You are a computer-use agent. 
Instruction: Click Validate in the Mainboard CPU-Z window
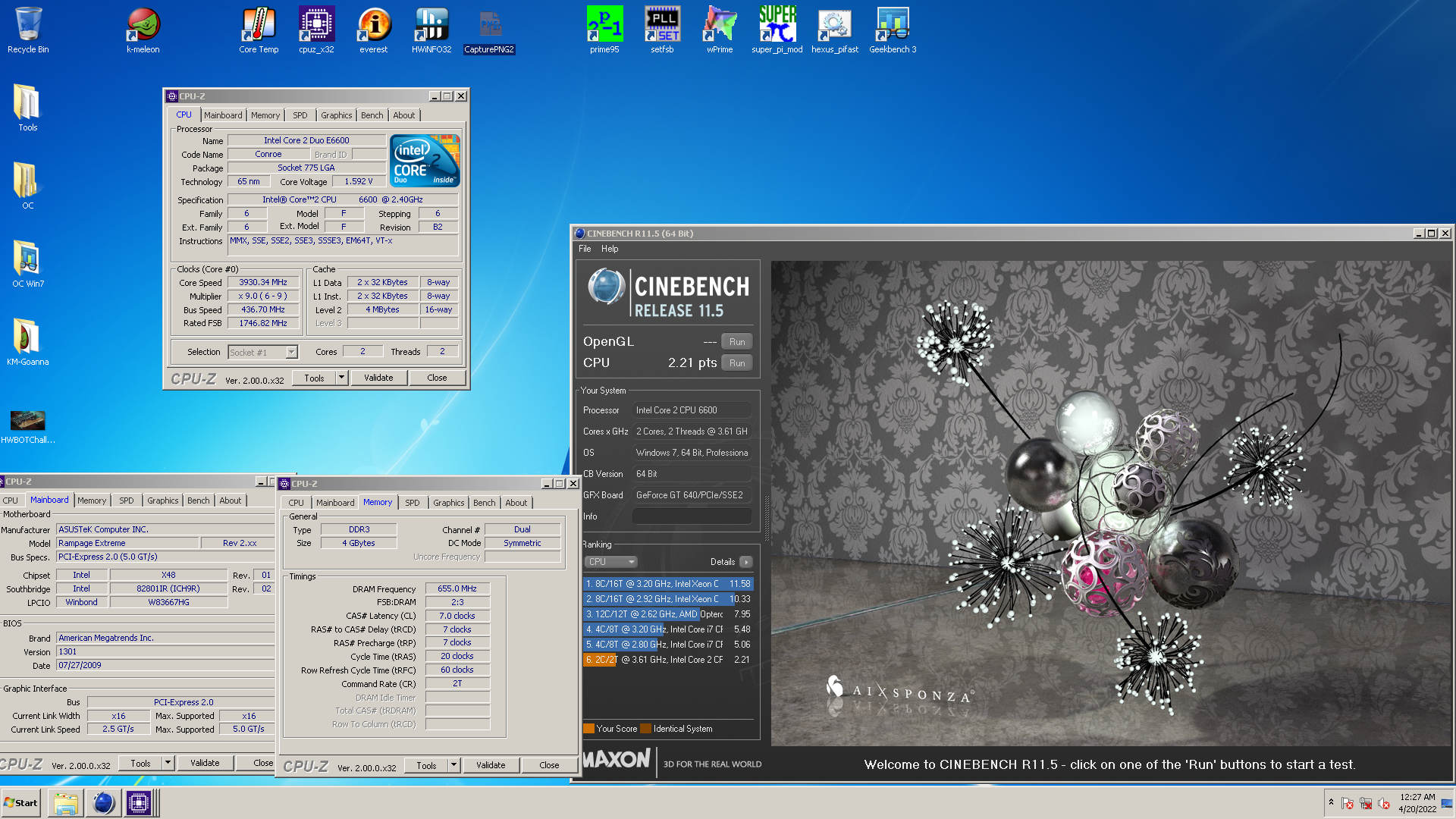(205, 763)
